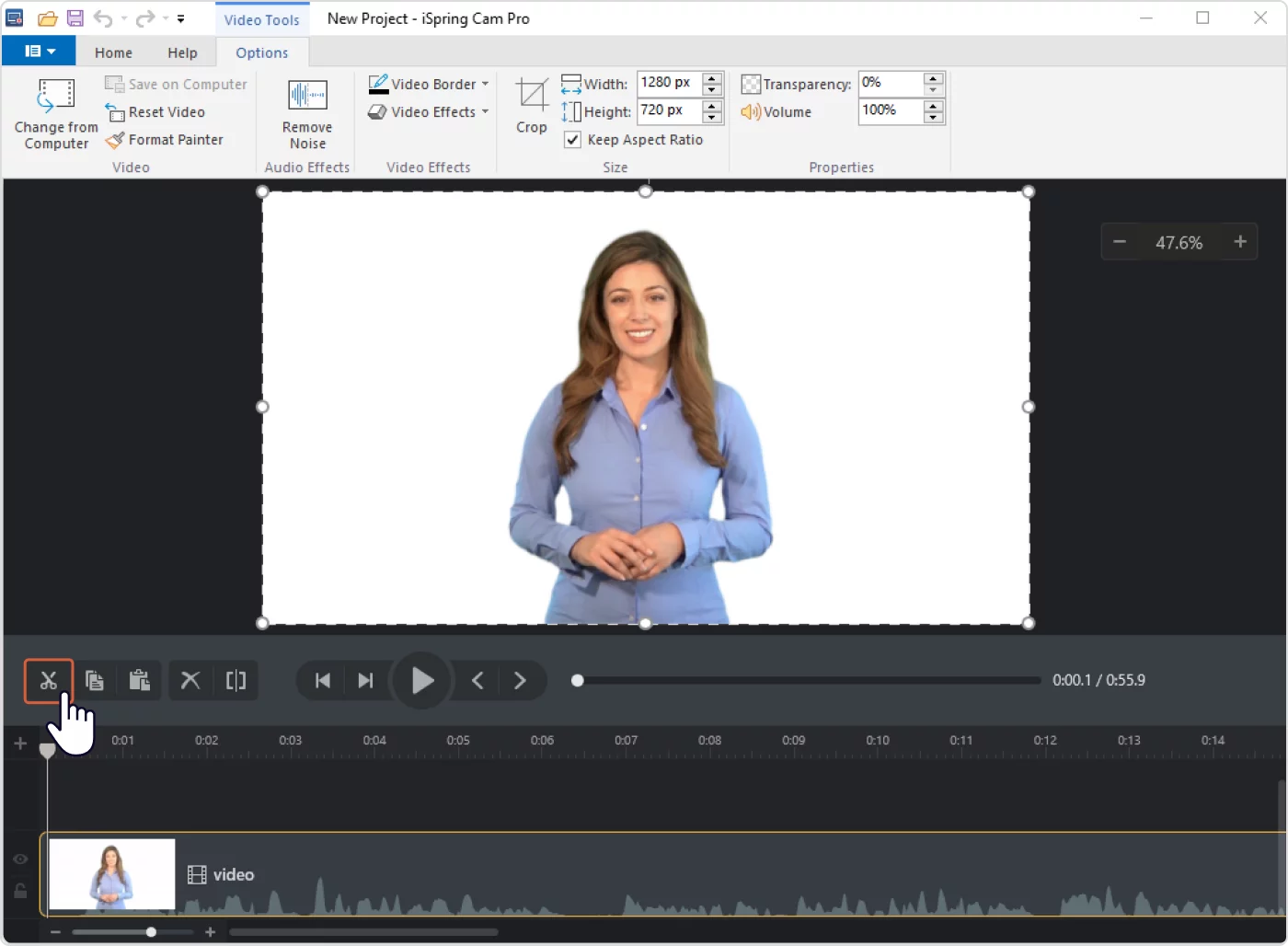Click the horizontal timeline scrollbar

(x=364, y=932)
